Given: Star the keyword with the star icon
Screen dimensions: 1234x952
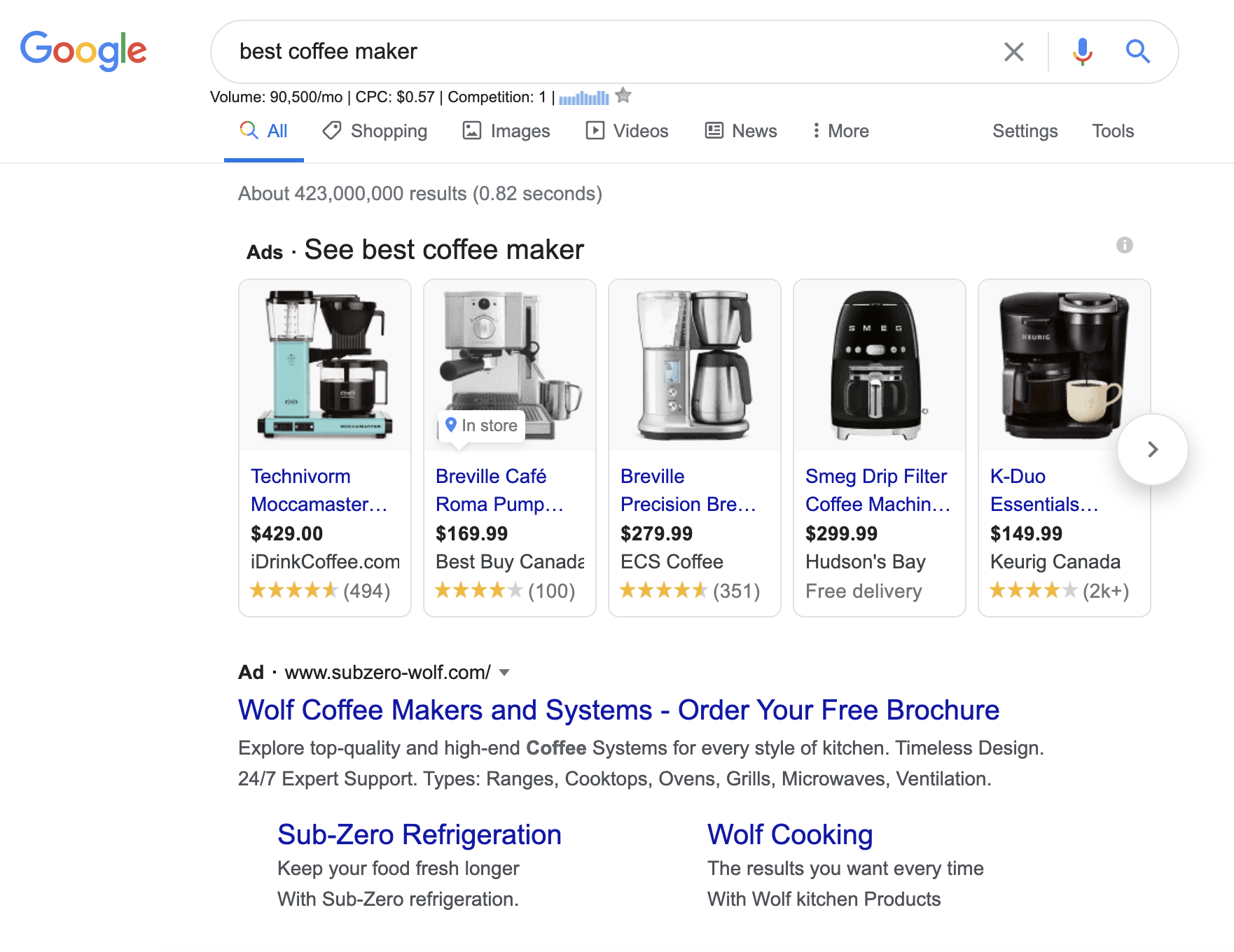Looking at the screenshot, I should click(x=623, y=96).
